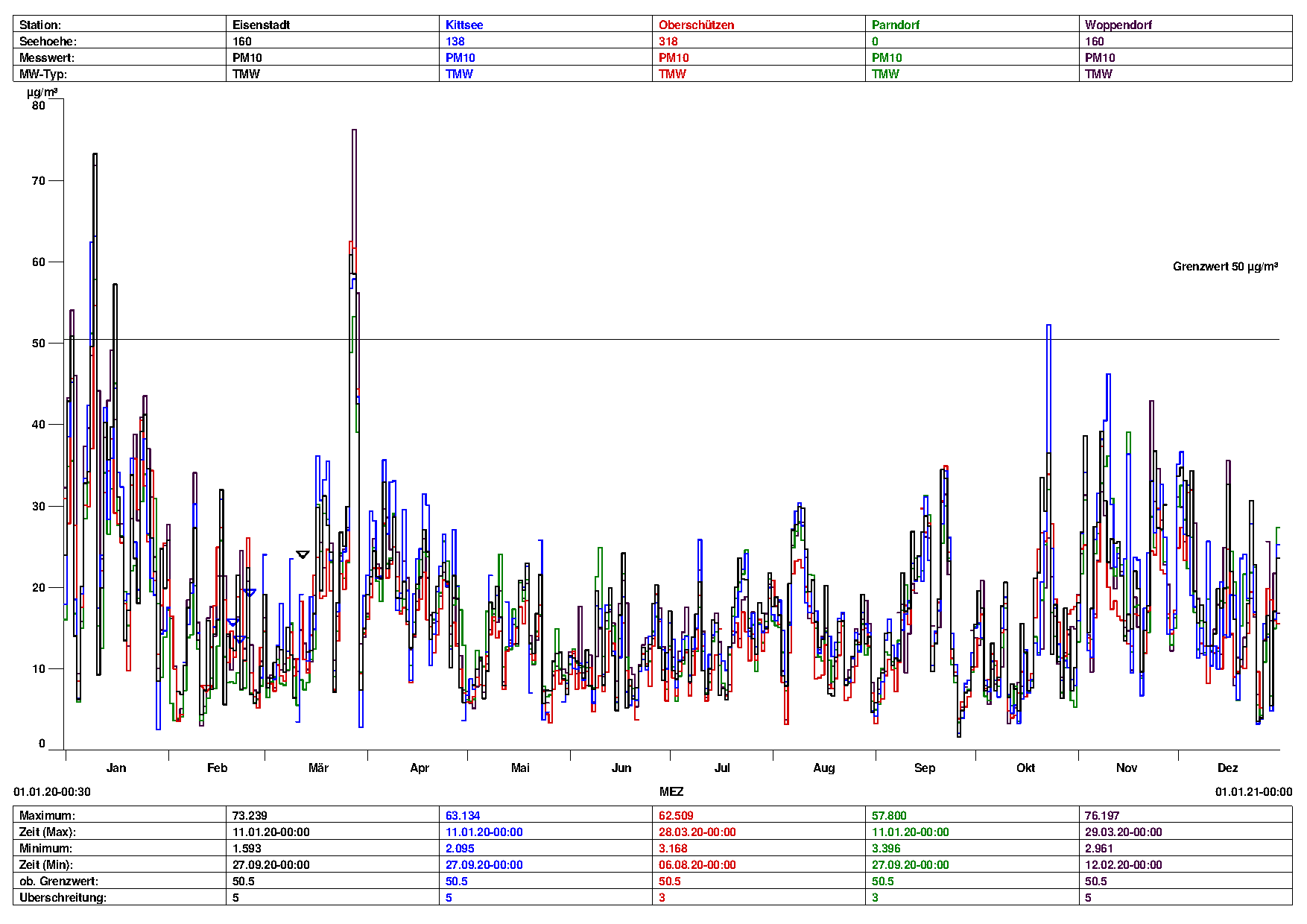This screenshot has width=1307, height=924.
Task: Select the Kittsee station header
Action: tap(463, 25)
